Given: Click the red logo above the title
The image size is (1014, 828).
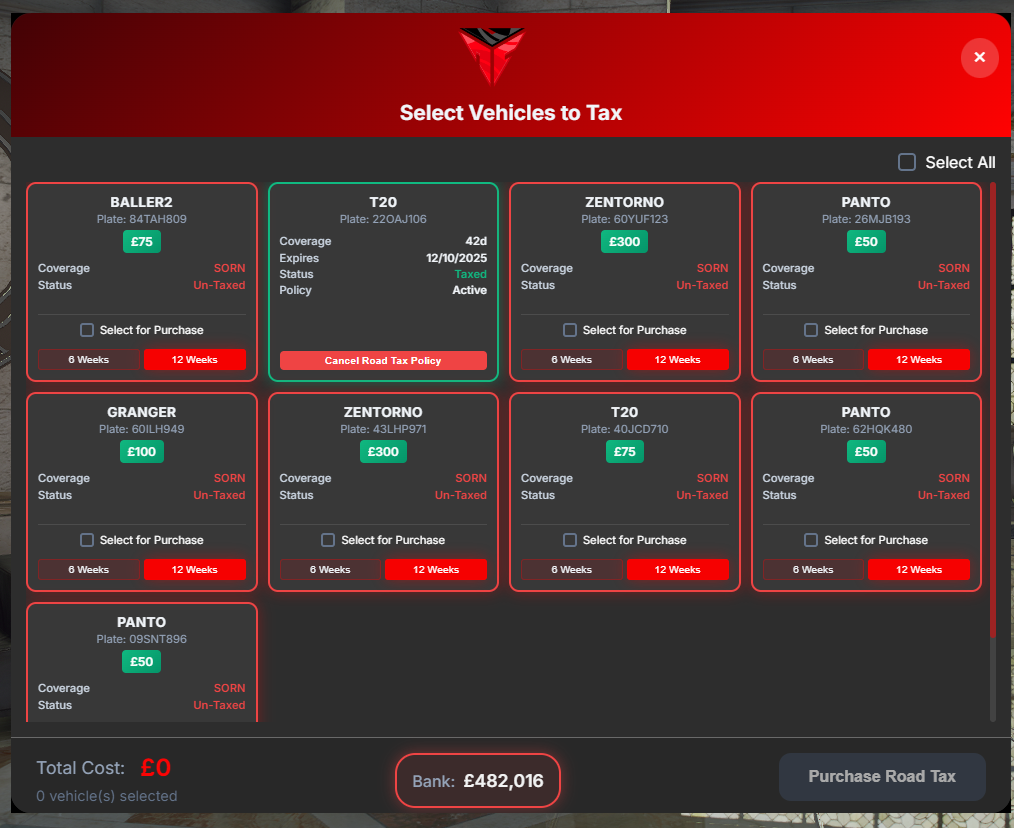Looking at the screenshot, I should point(491,56).
